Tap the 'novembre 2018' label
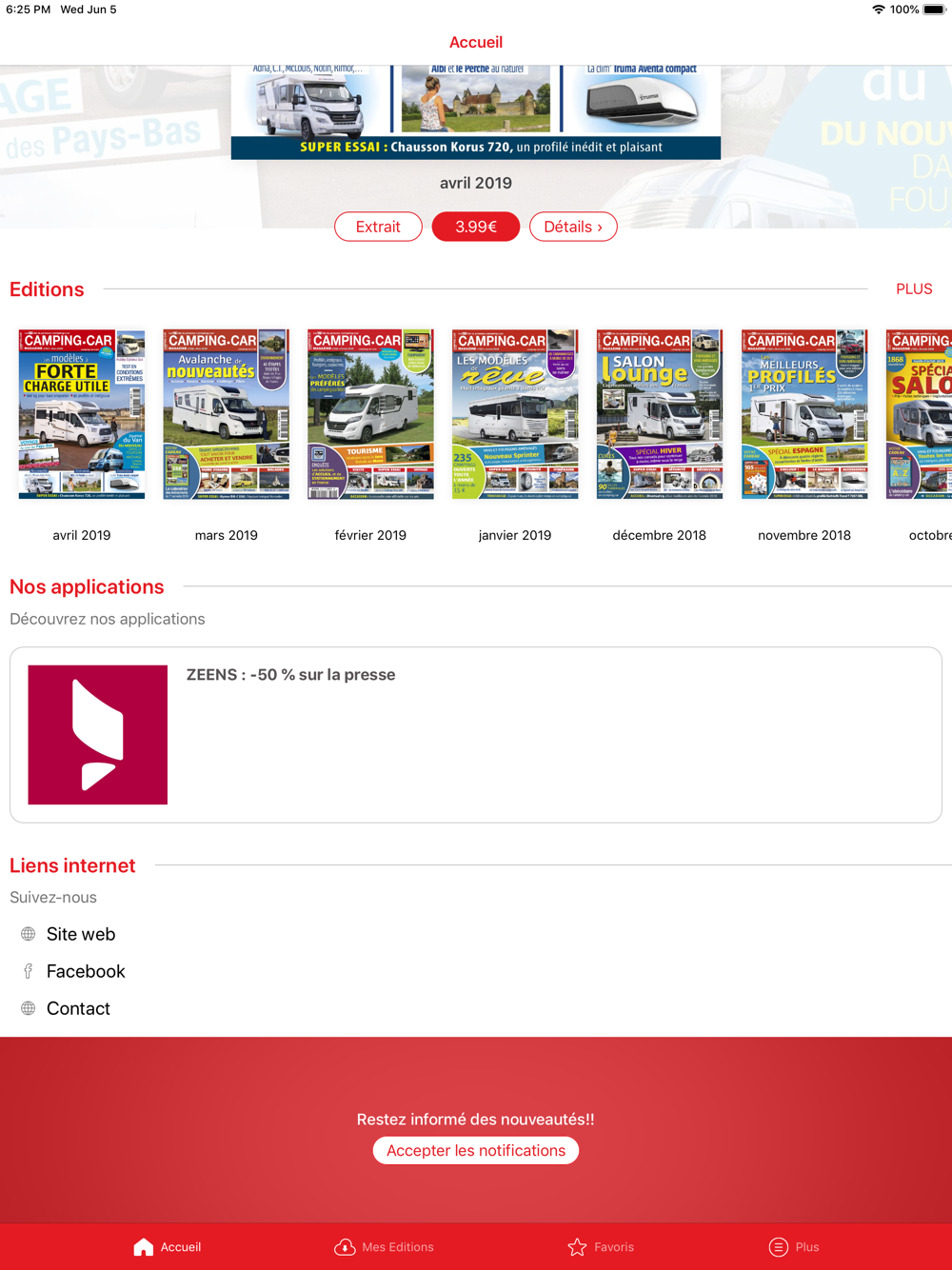 [804, 535]
